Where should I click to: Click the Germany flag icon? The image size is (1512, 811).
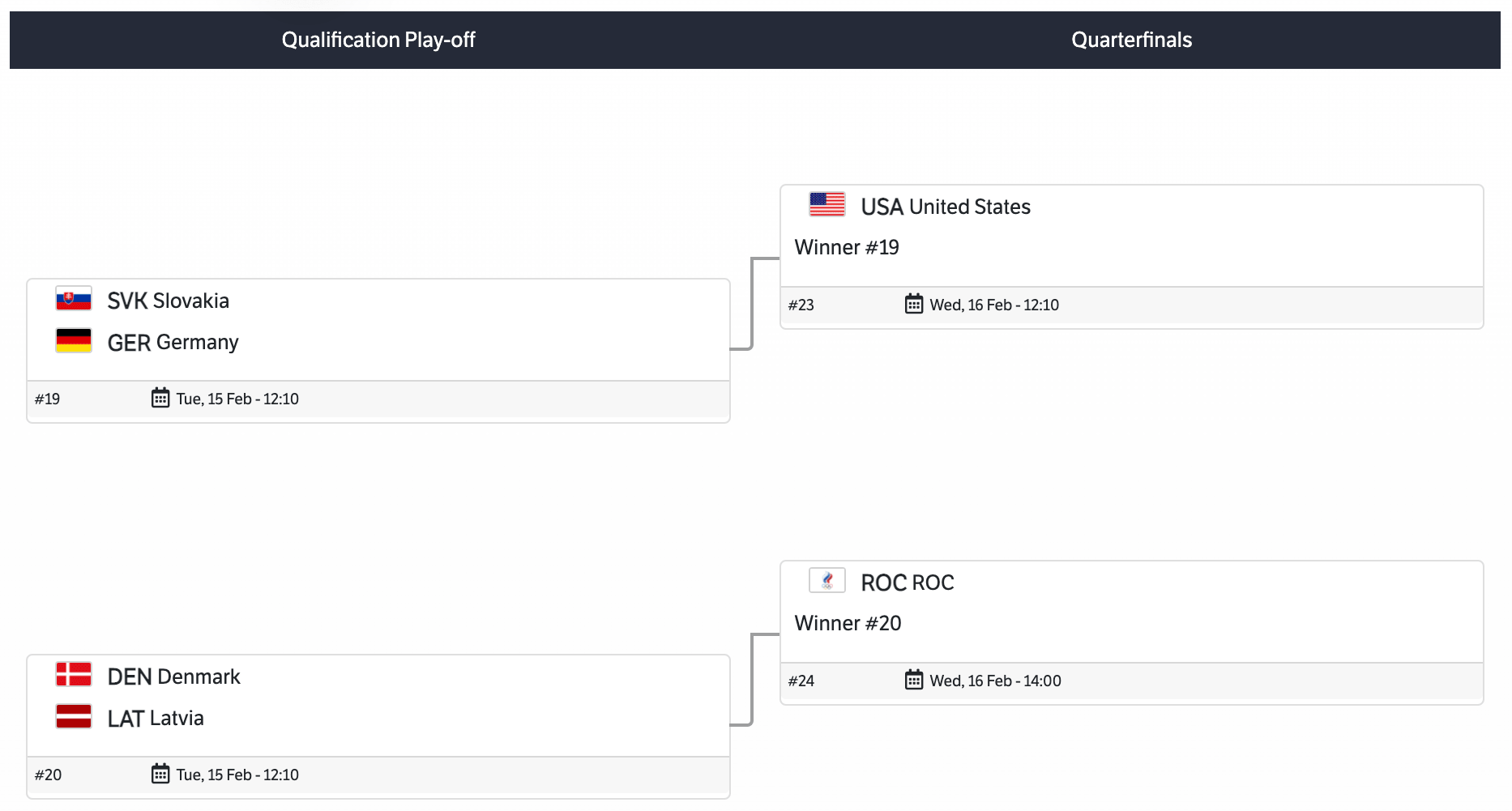74,341
